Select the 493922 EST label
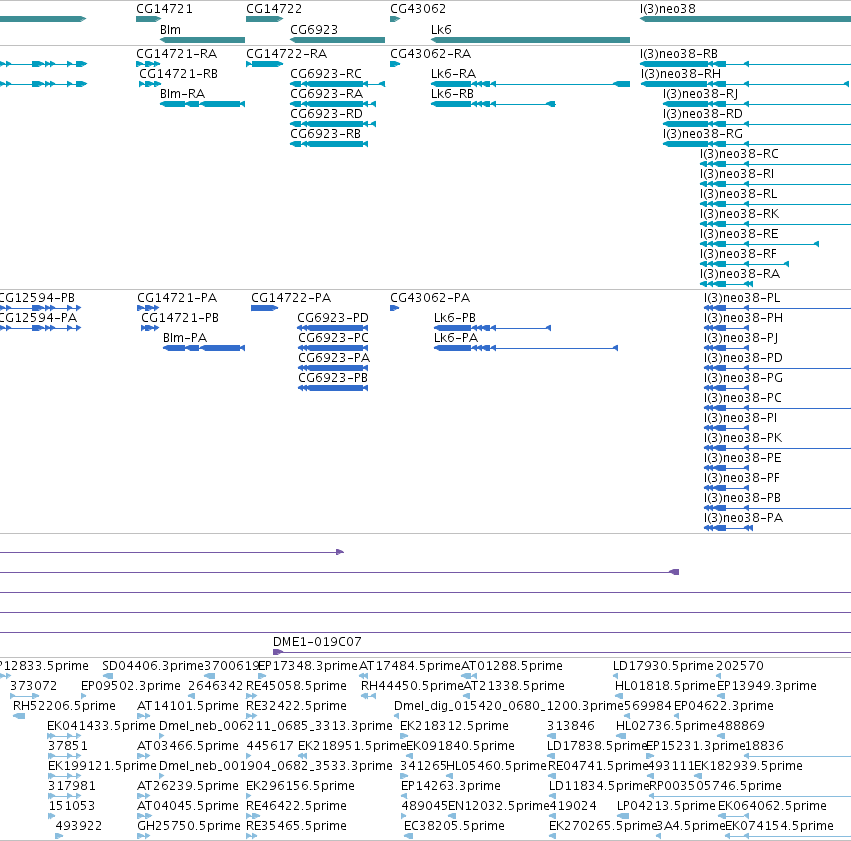 click(79, 826)
